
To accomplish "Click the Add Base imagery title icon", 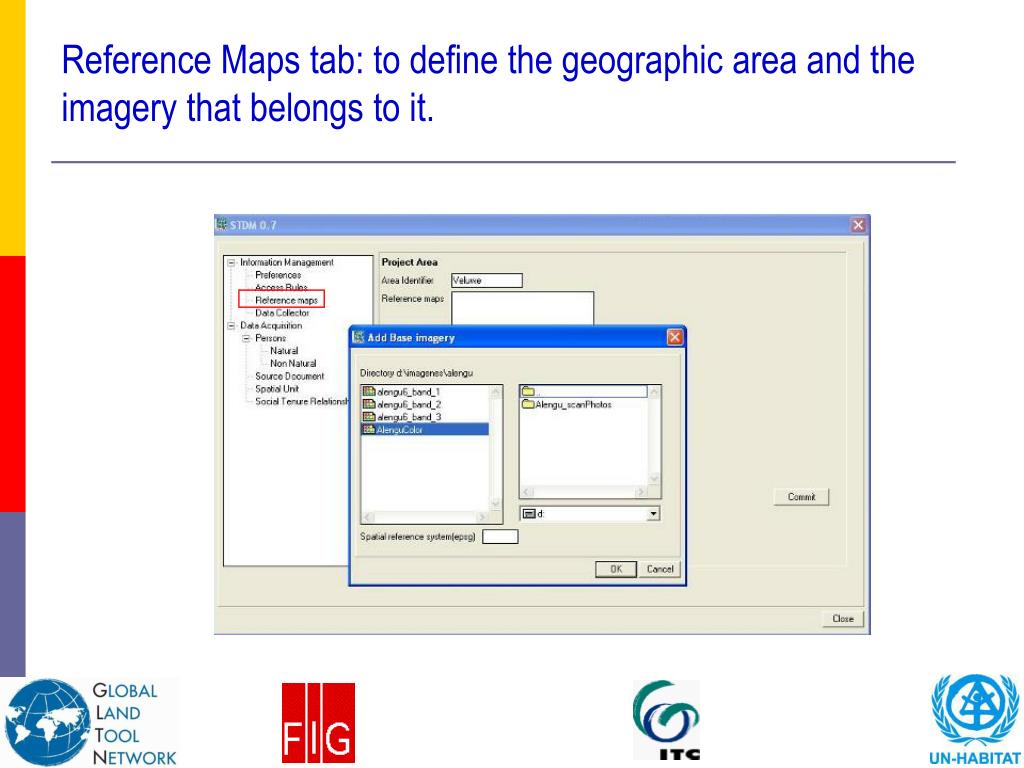I will click(x=358, y=337).
